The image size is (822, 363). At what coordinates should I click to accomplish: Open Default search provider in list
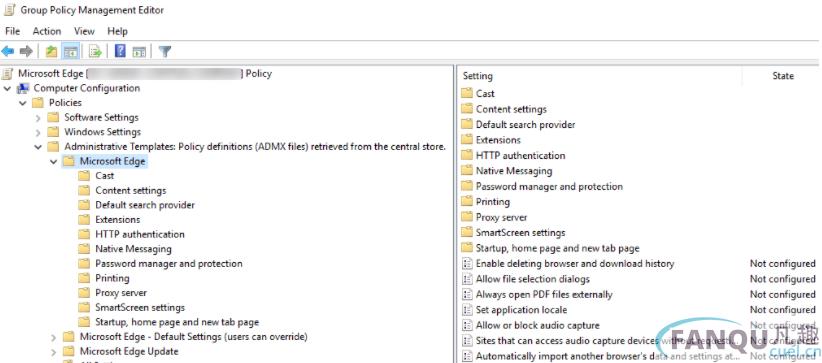(525, 125)
